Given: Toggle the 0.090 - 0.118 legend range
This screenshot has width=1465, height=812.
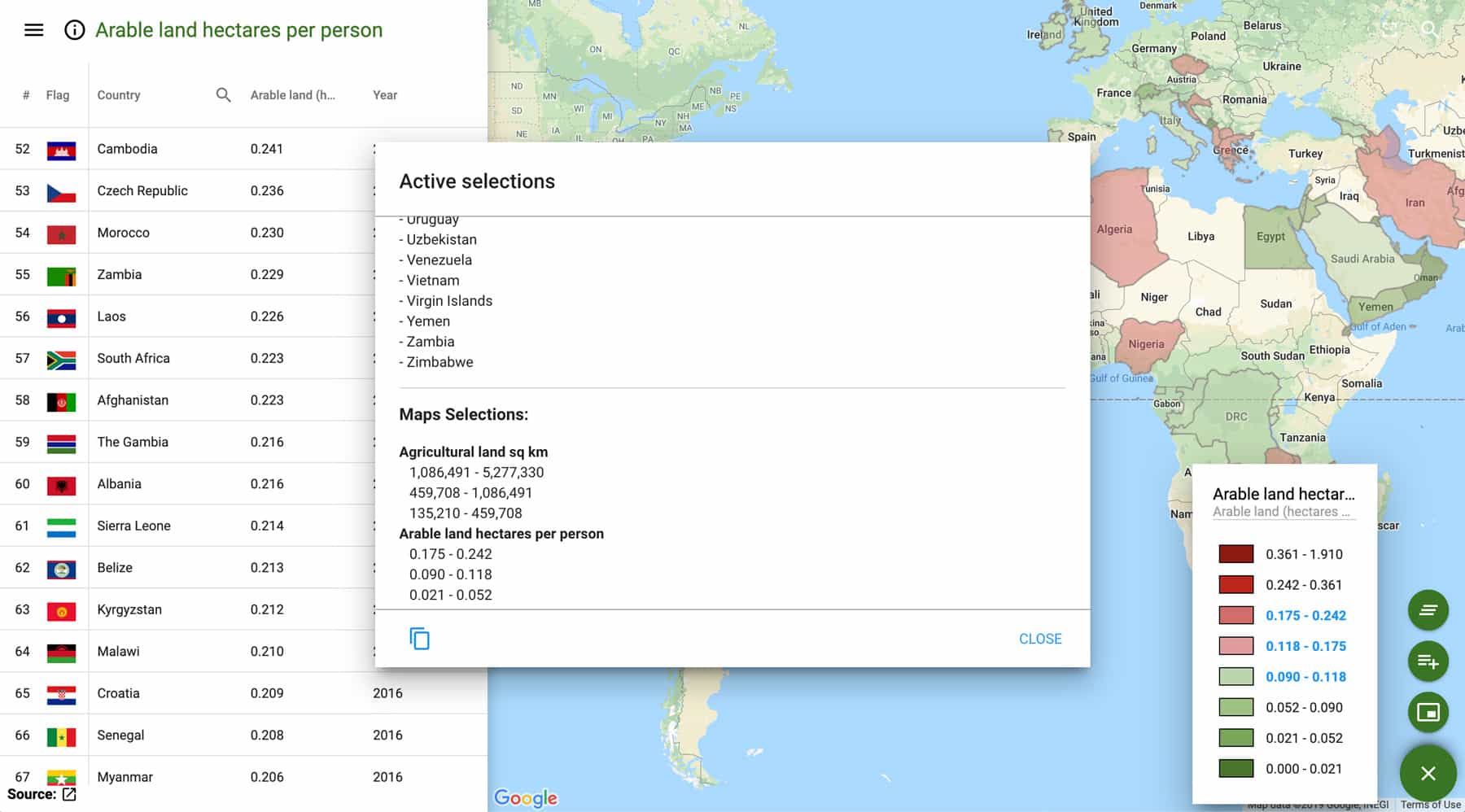Looking at the screenshot, I should click(x=1305, y=676).
